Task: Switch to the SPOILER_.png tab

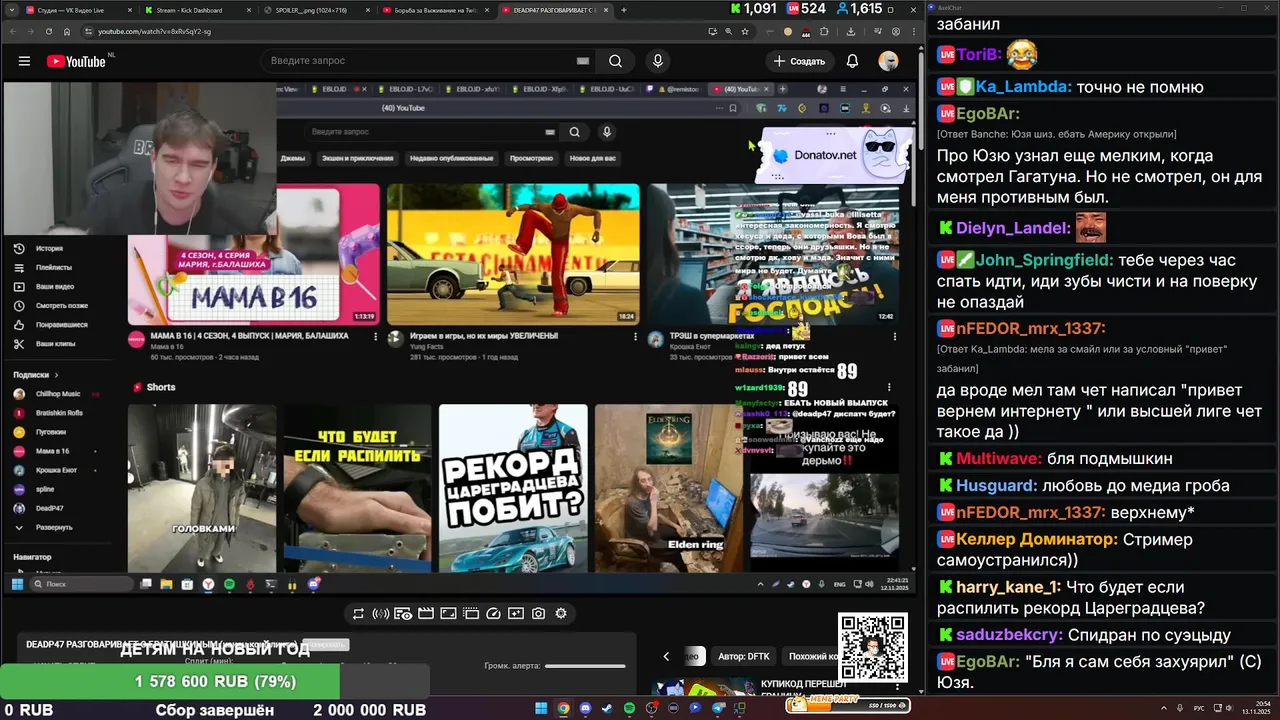Action: point(316,10)
